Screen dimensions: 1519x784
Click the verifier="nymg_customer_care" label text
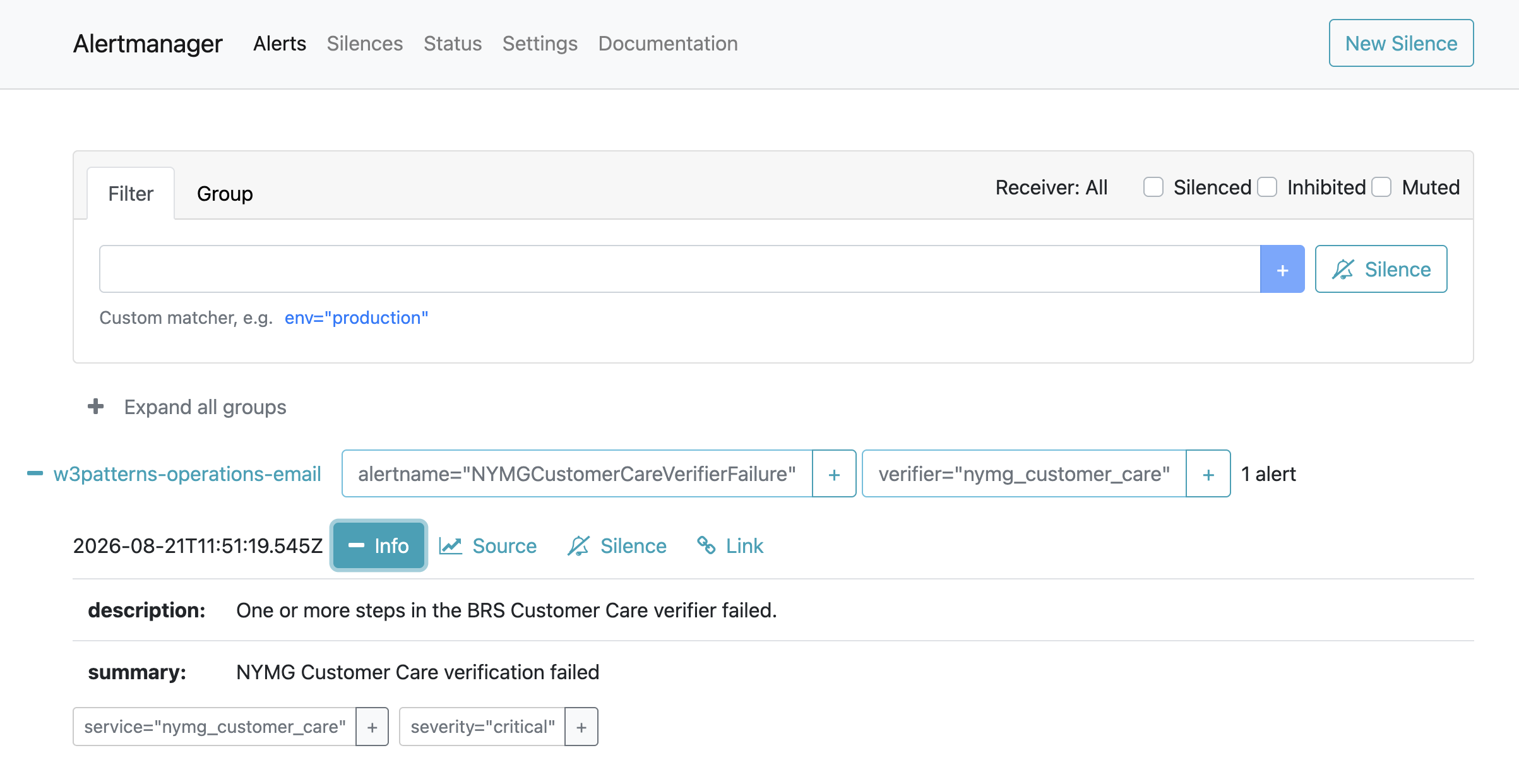(x=1024, y=474)
